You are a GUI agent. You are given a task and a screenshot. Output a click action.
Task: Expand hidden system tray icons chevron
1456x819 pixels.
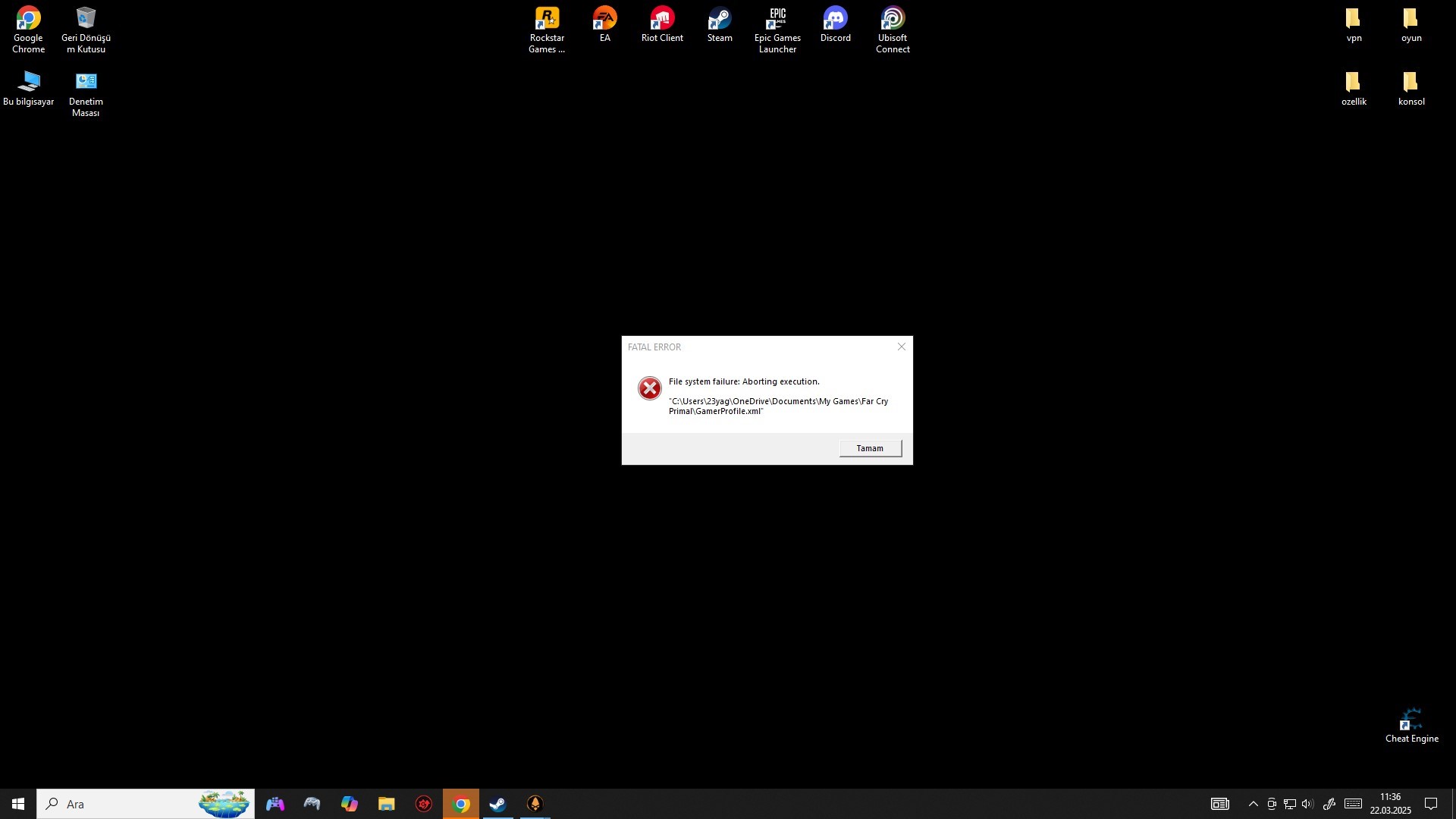point(1253,804)
